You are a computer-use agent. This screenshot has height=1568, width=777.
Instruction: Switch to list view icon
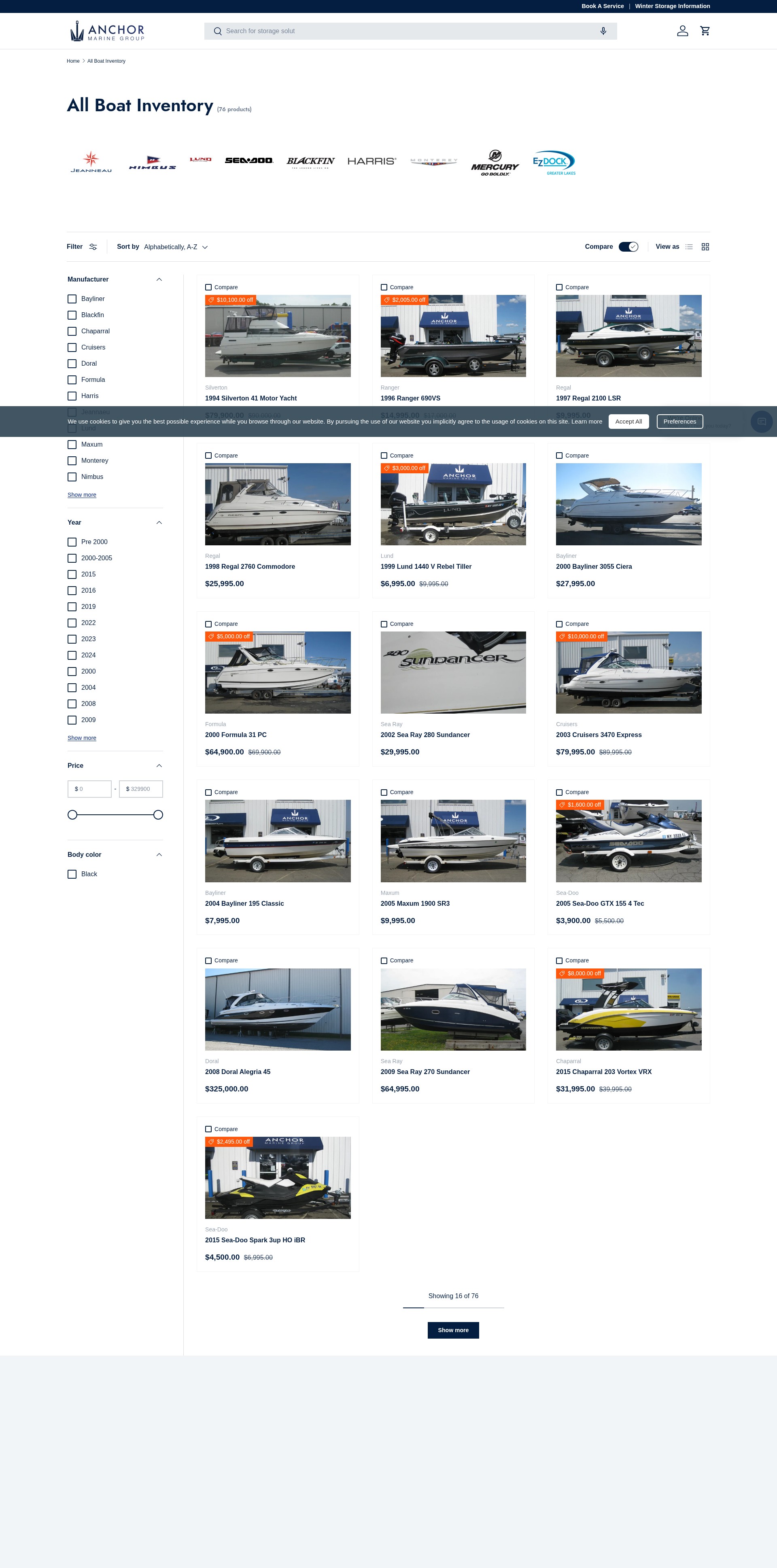coord(689,247)
